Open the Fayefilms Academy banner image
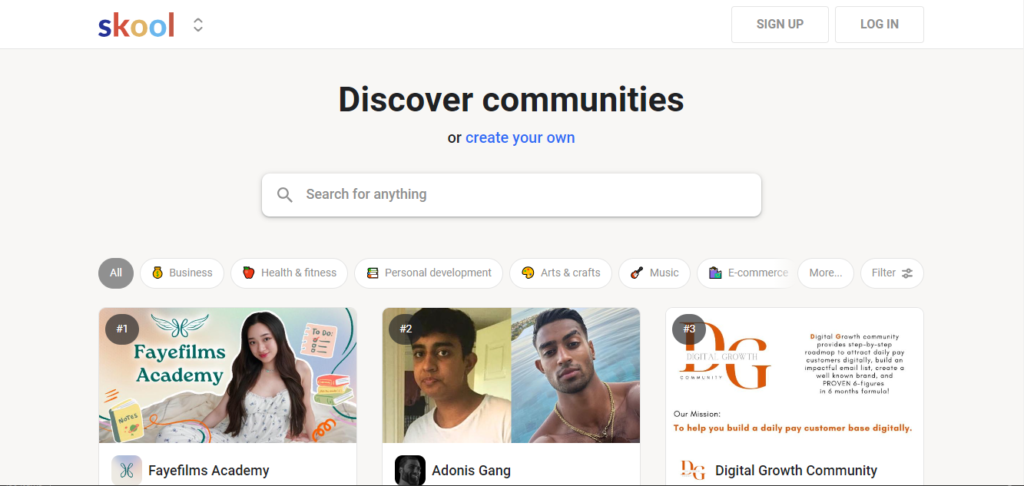The height and width of the screenshot is (486, 1024). point(228,375)
